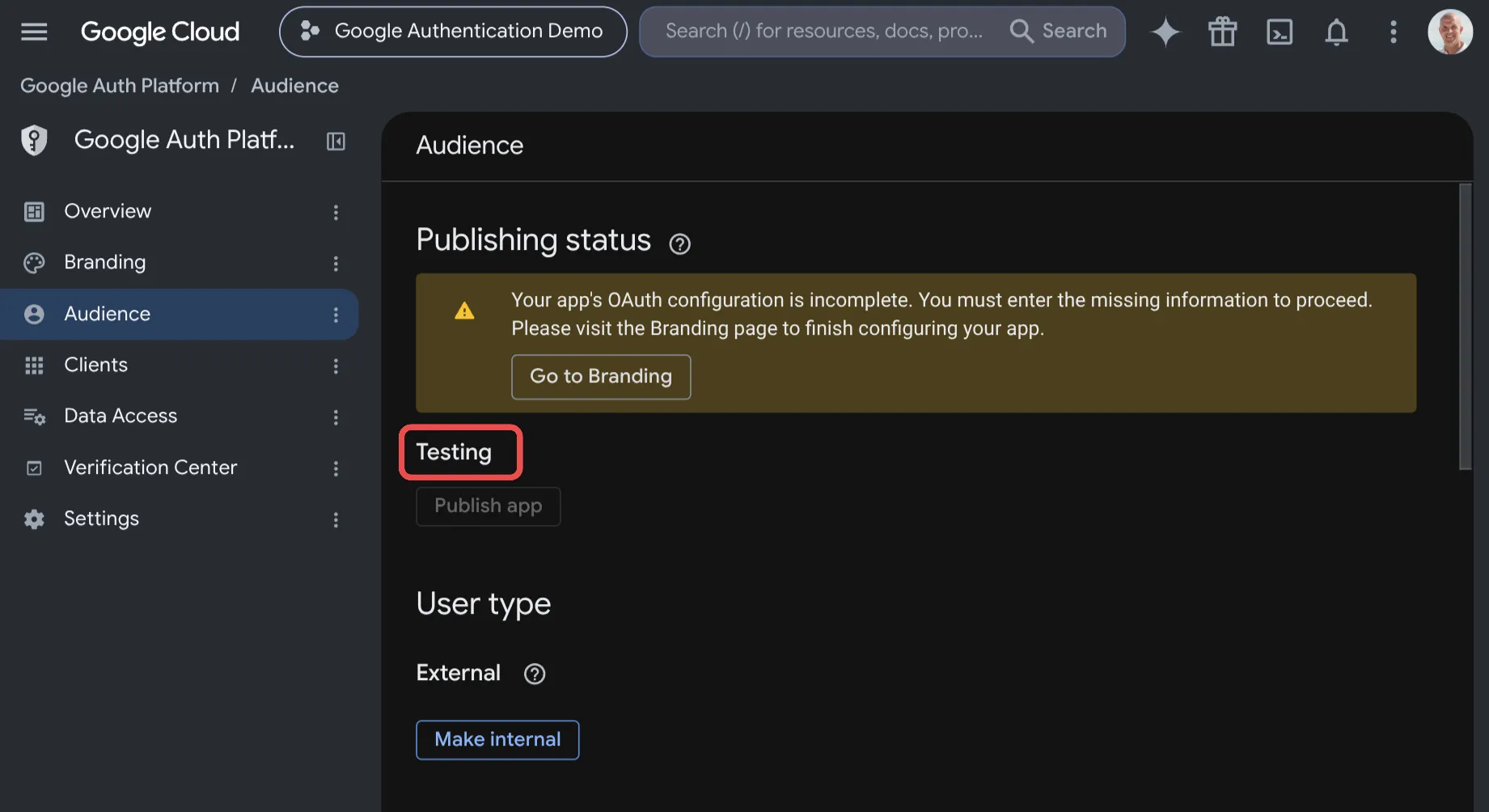Open more options for Settings
Image resolution: width=1489 pixels, height=812 pixels.
(336, 519)
